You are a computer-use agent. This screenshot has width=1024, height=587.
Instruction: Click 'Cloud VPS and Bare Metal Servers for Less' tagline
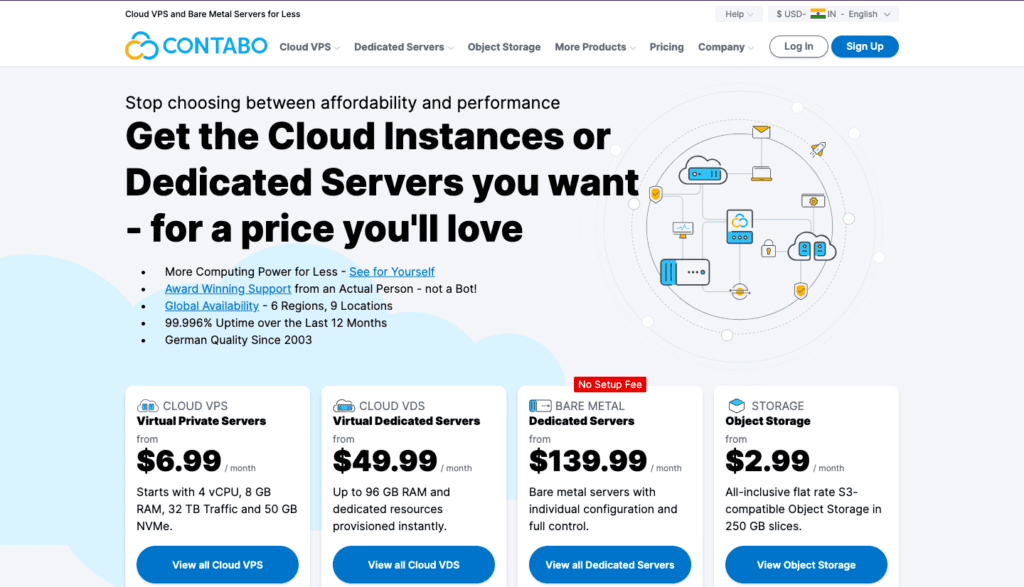click(213, 14)
